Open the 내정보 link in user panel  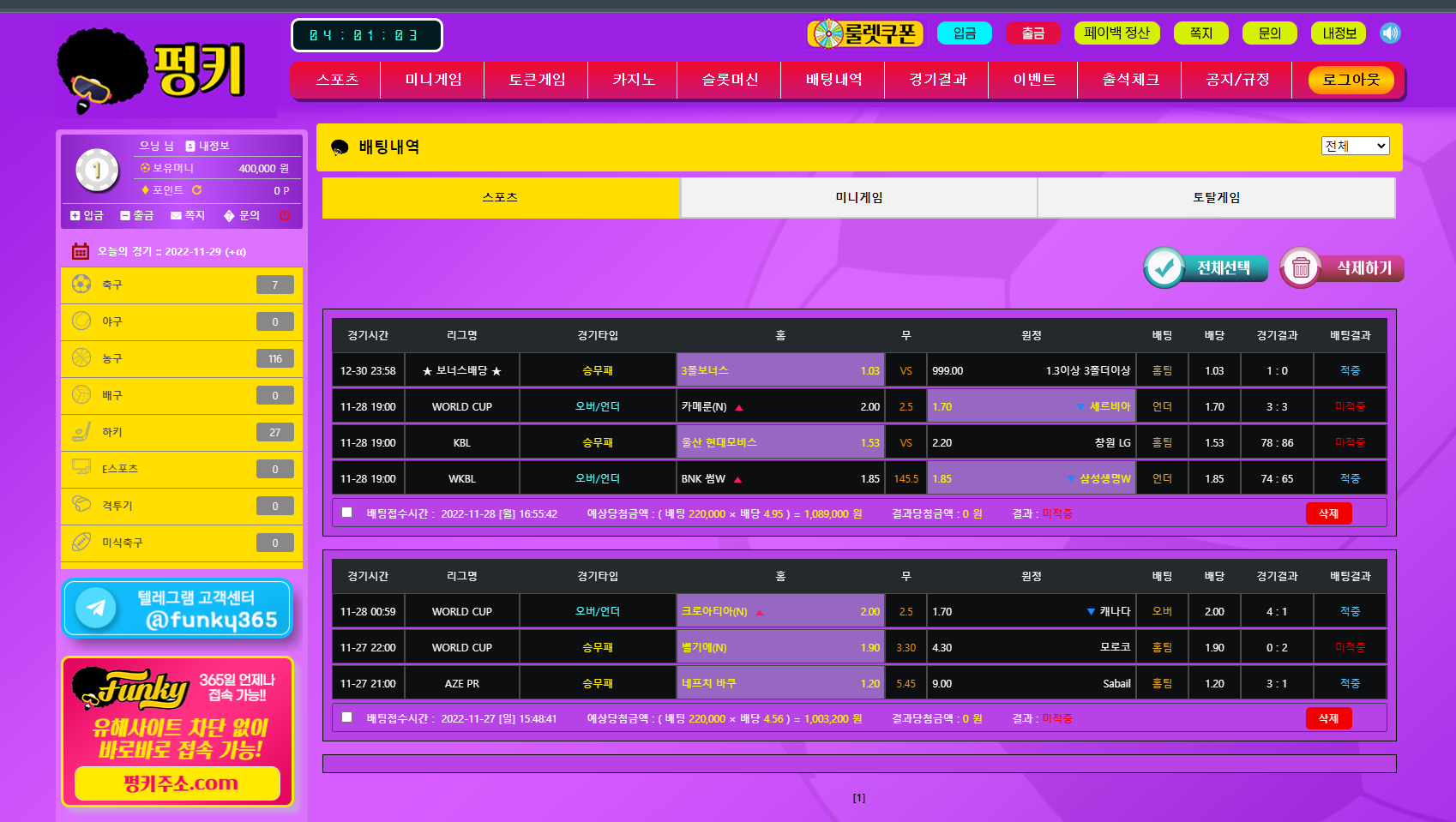[208, 146]
